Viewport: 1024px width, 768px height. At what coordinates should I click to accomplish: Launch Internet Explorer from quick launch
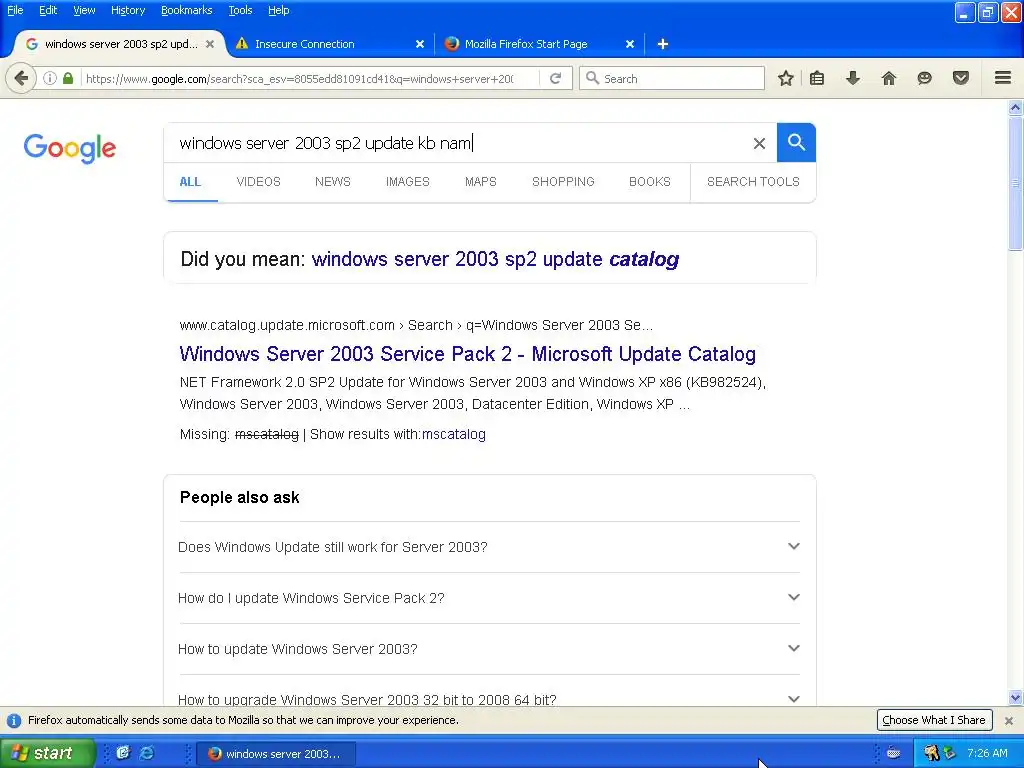(147, 753)
